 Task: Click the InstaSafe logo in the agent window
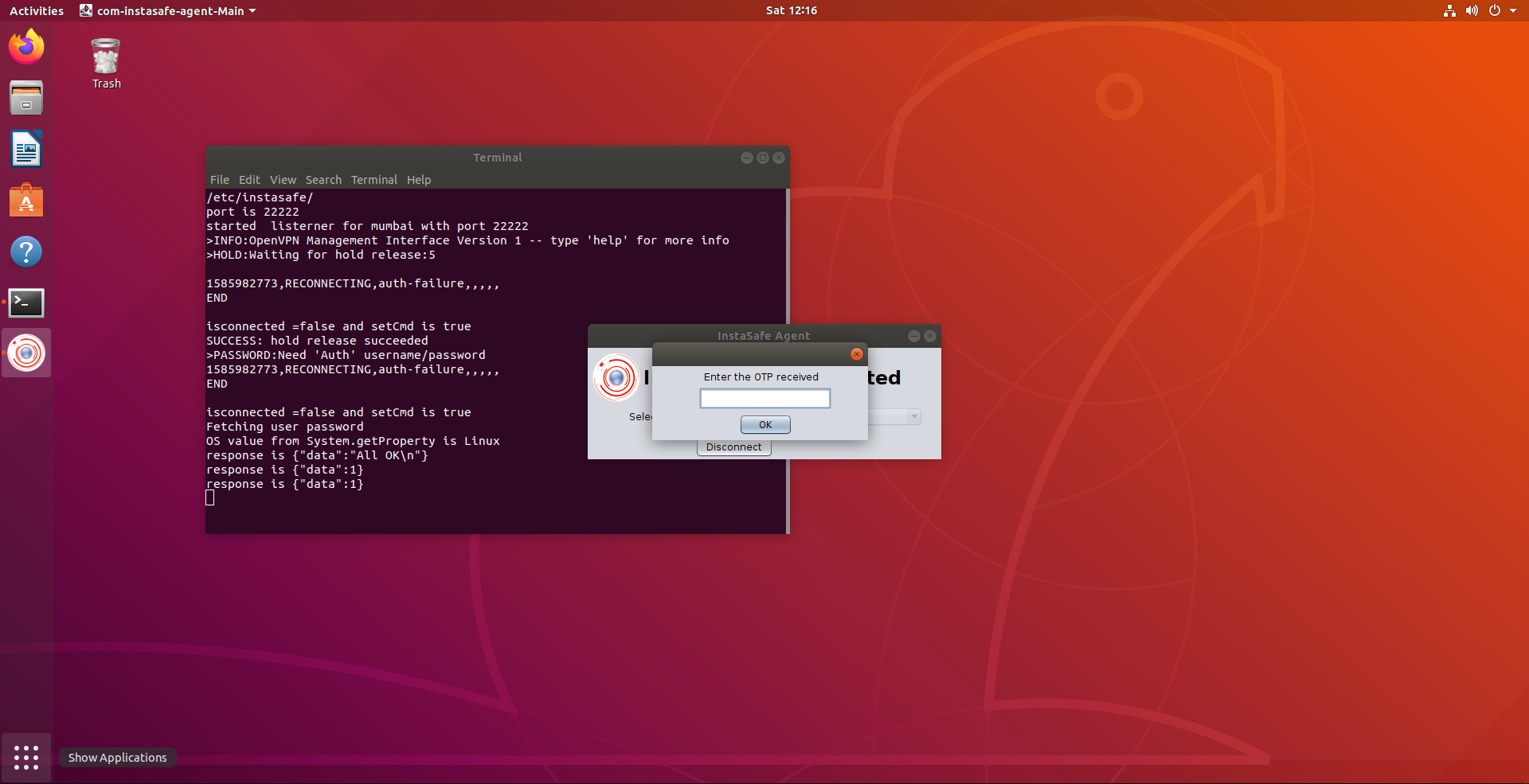(x=616, y=377)
